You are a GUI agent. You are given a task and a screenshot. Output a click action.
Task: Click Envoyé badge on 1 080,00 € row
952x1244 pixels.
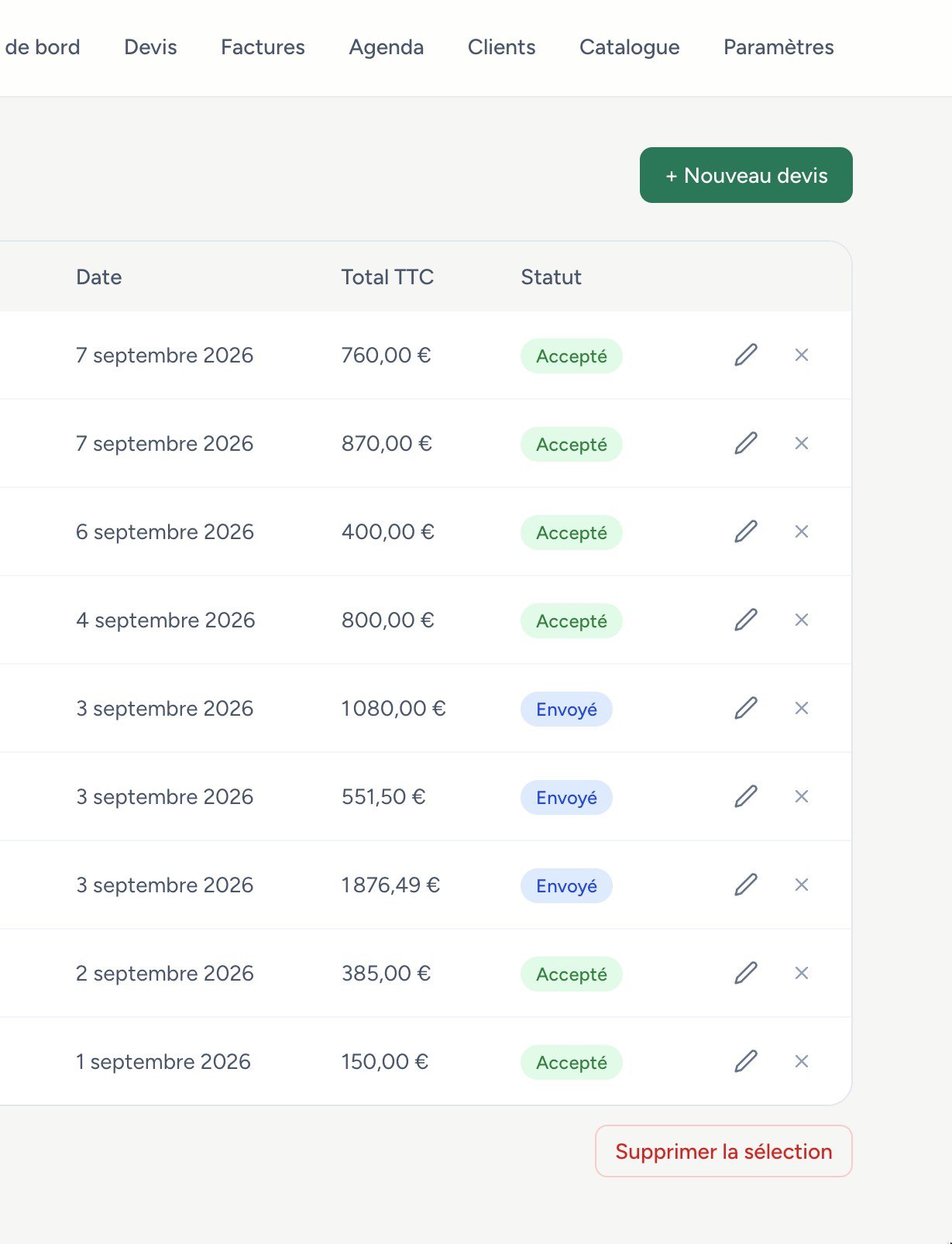click(566, 709)
